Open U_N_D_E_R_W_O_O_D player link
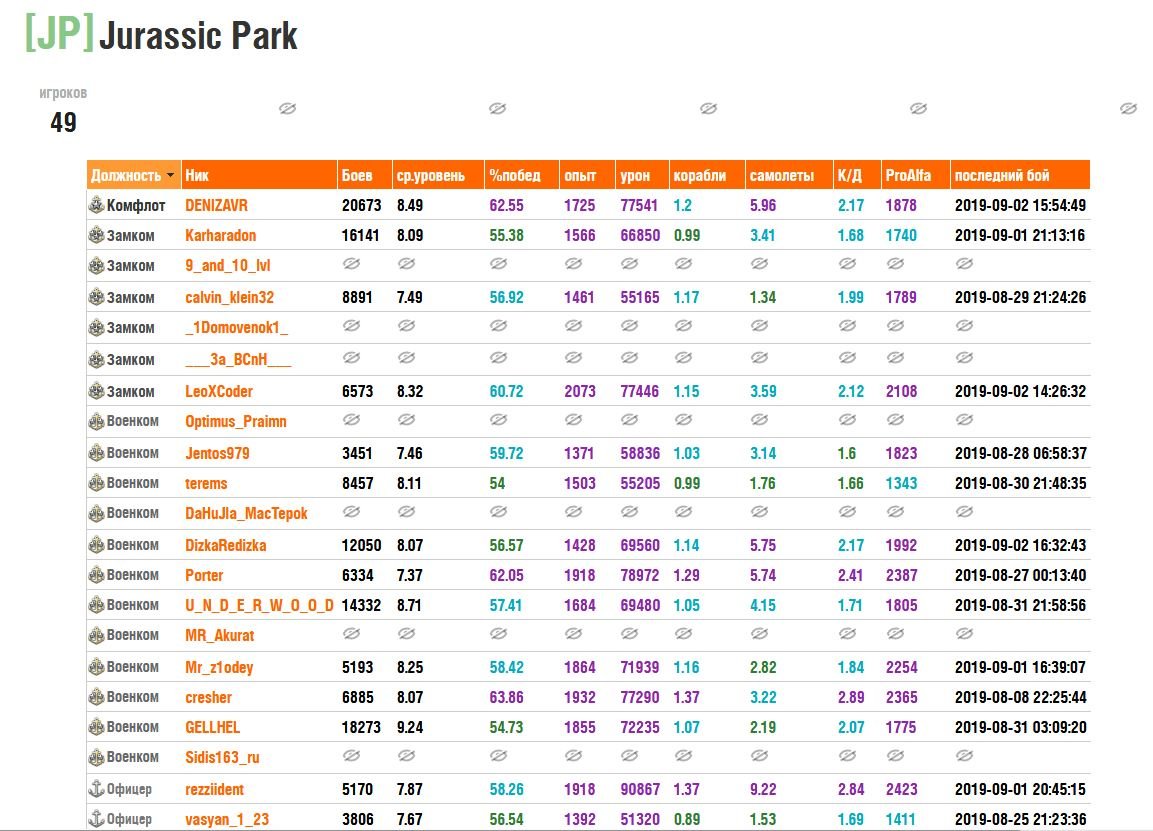This screenshot has width=1153, height=831. click(x=260, y=605)
